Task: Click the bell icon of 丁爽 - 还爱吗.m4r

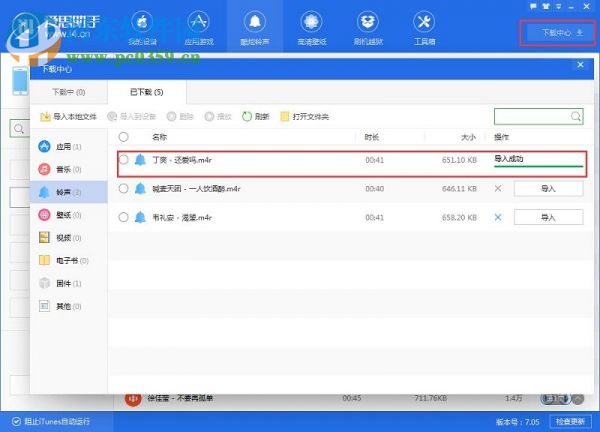Action: pos(140,160)
